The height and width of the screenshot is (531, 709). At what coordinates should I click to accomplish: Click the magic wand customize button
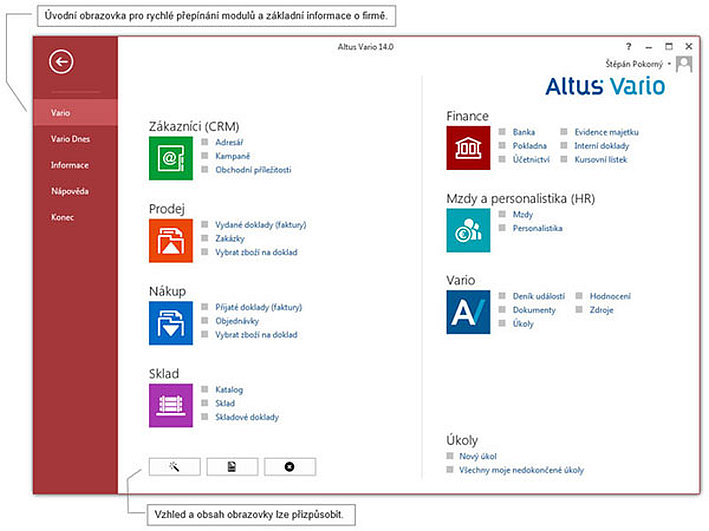point(175,467)
